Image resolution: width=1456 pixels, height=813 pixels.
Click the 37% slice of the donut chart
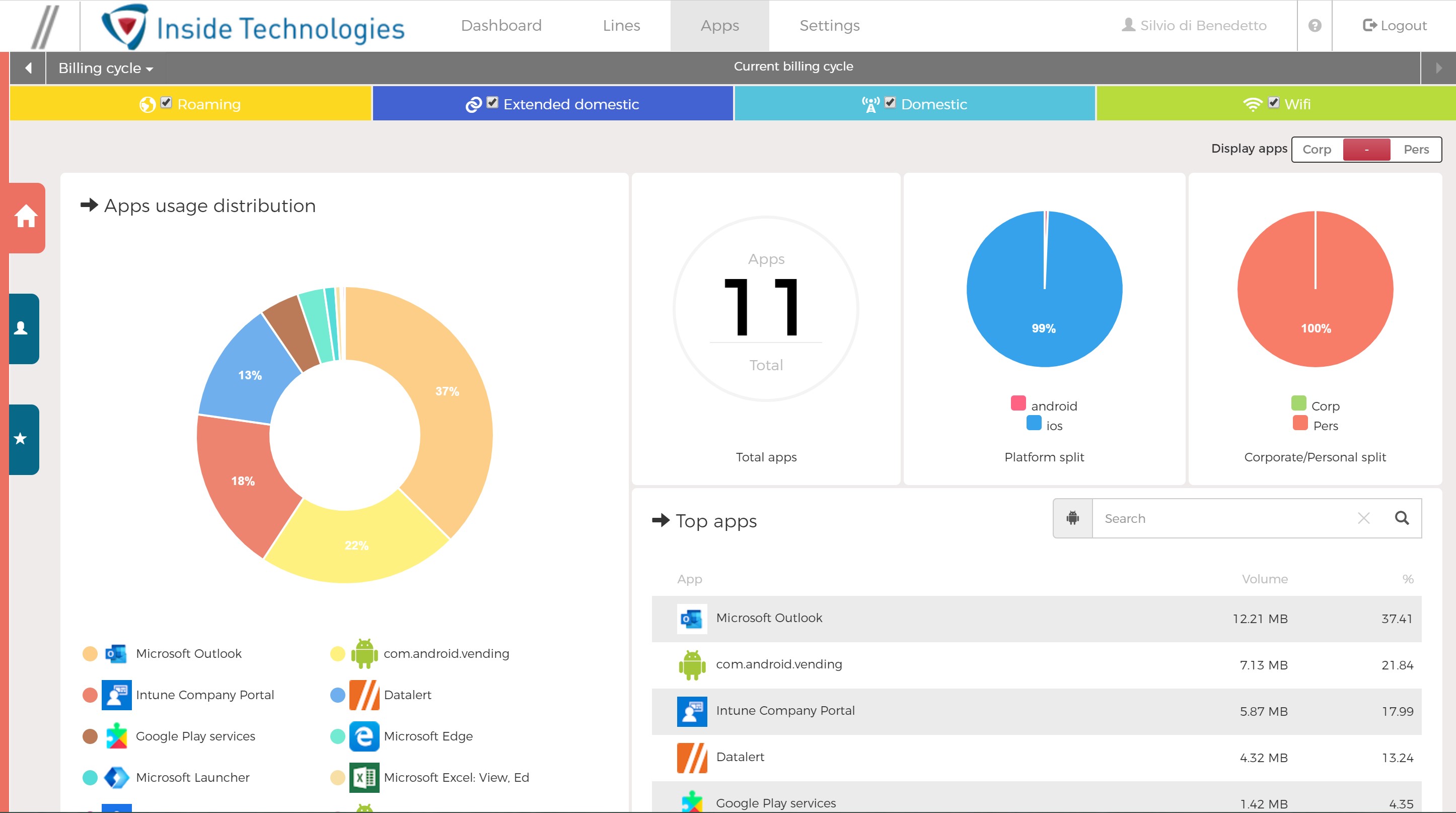coord(447,391)
